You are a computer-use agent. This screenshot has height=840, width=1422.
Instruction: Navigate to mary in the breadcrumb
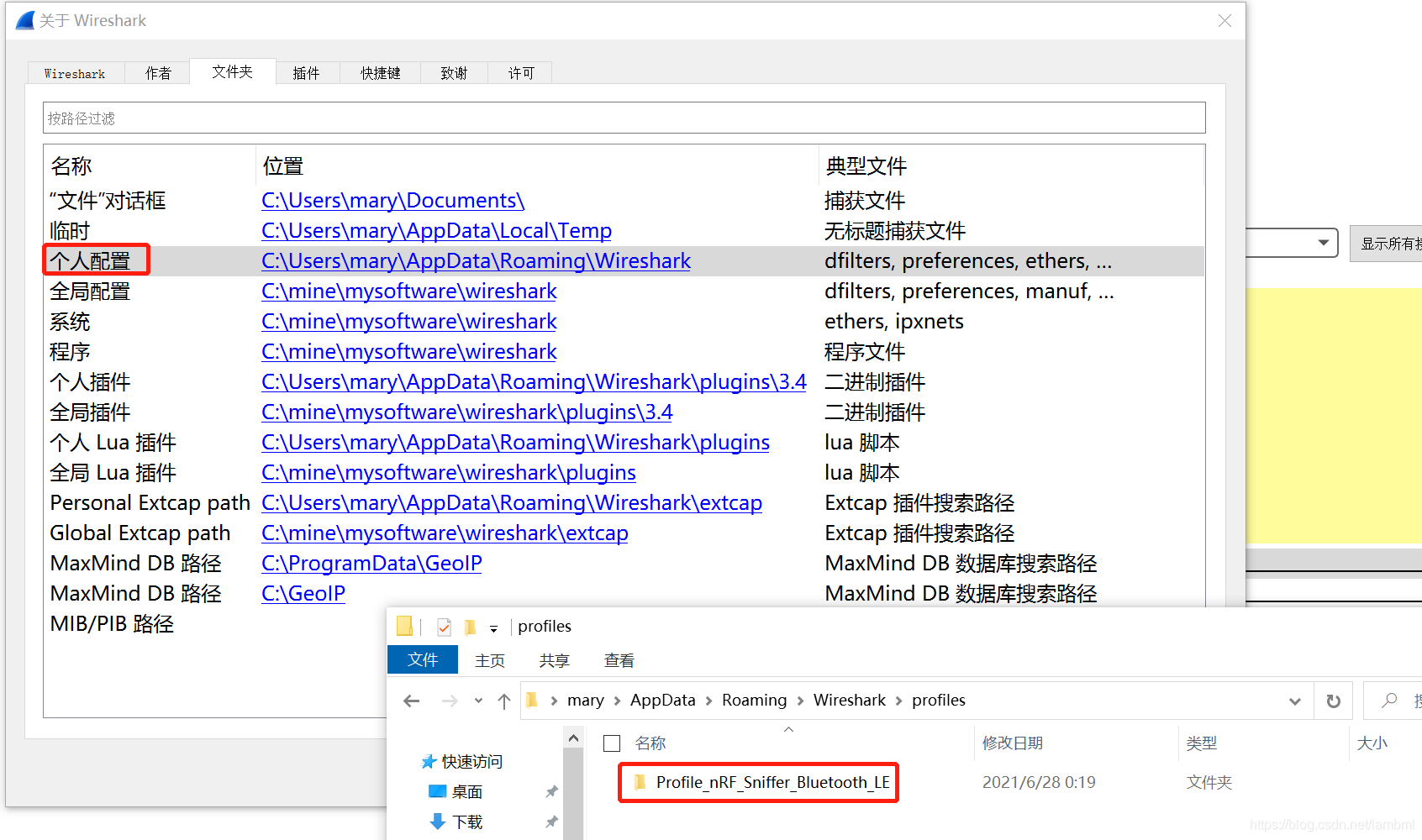pyautogui.click(x=586, y=700)
